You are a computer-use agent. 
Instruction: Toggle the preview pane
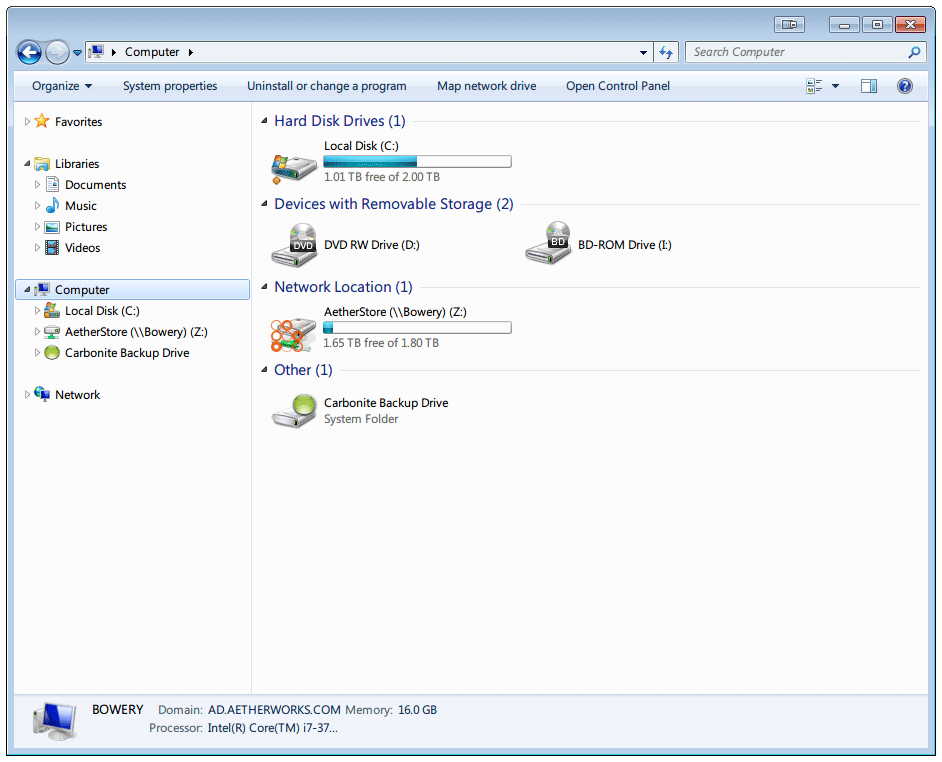click(869, 86)
